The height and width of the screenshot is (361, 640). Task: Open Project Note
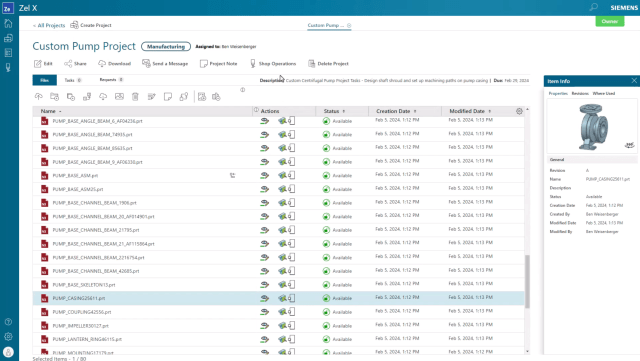(218, 64)
